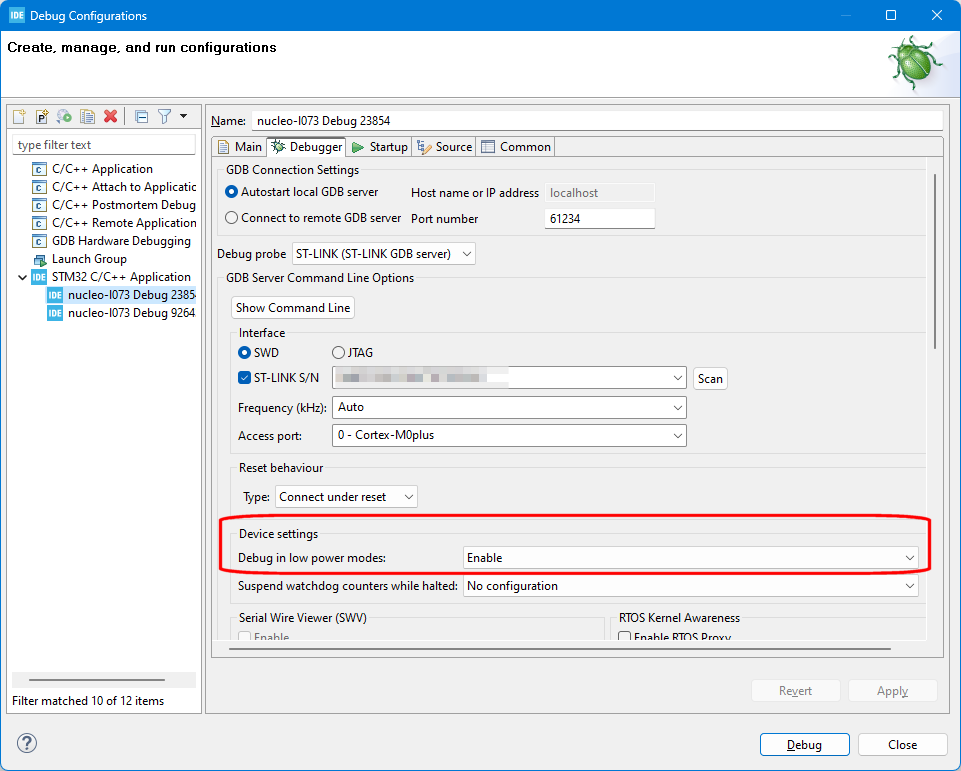Create a new launch configuration
The height and width of the screenshot is (771, 961).
tap(18, 116)
